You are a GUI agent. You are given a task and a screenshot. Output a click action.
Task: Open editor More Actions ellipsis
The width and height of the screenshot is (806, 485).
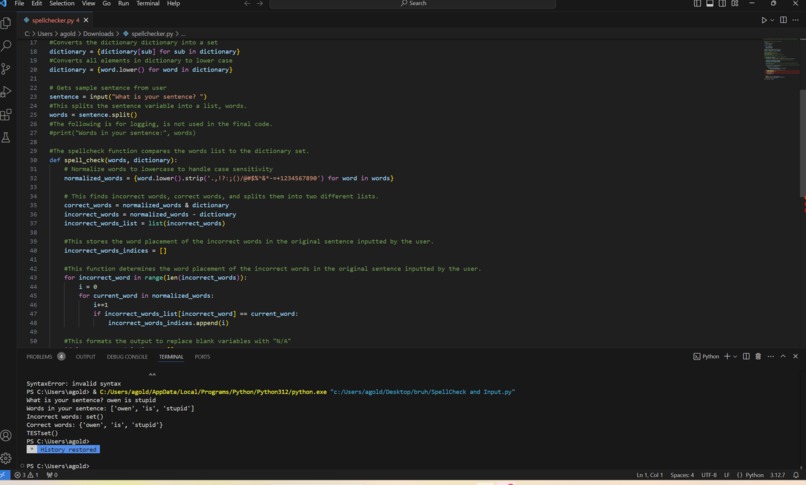pos(796,20)
